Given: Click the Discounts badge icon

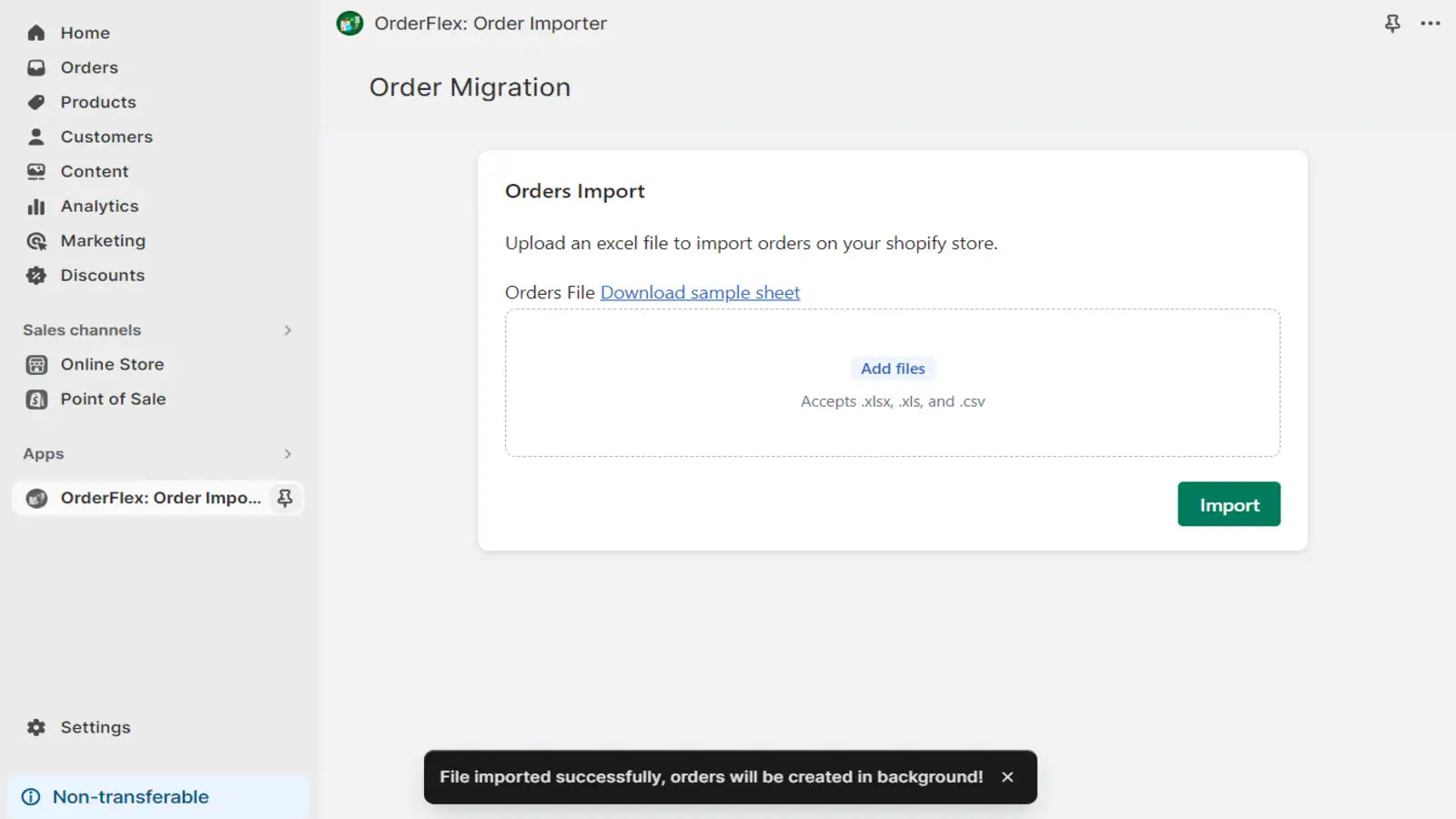Looking at the screenshot, I should (36, 276).
